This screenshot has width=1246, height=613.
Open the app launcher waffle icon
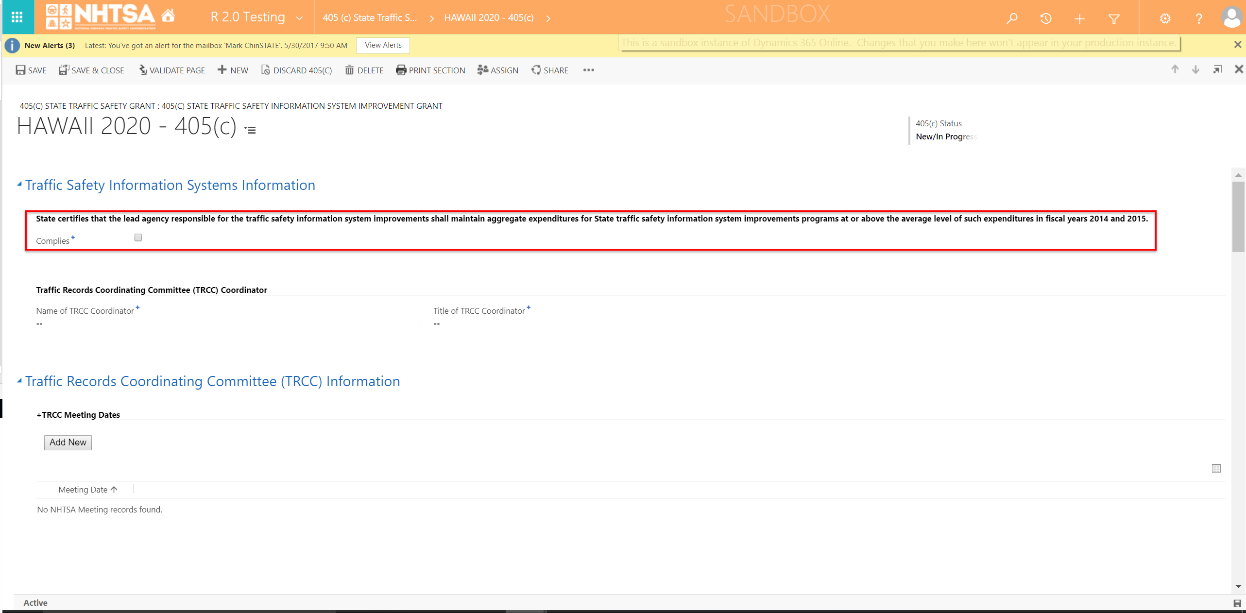17,17
